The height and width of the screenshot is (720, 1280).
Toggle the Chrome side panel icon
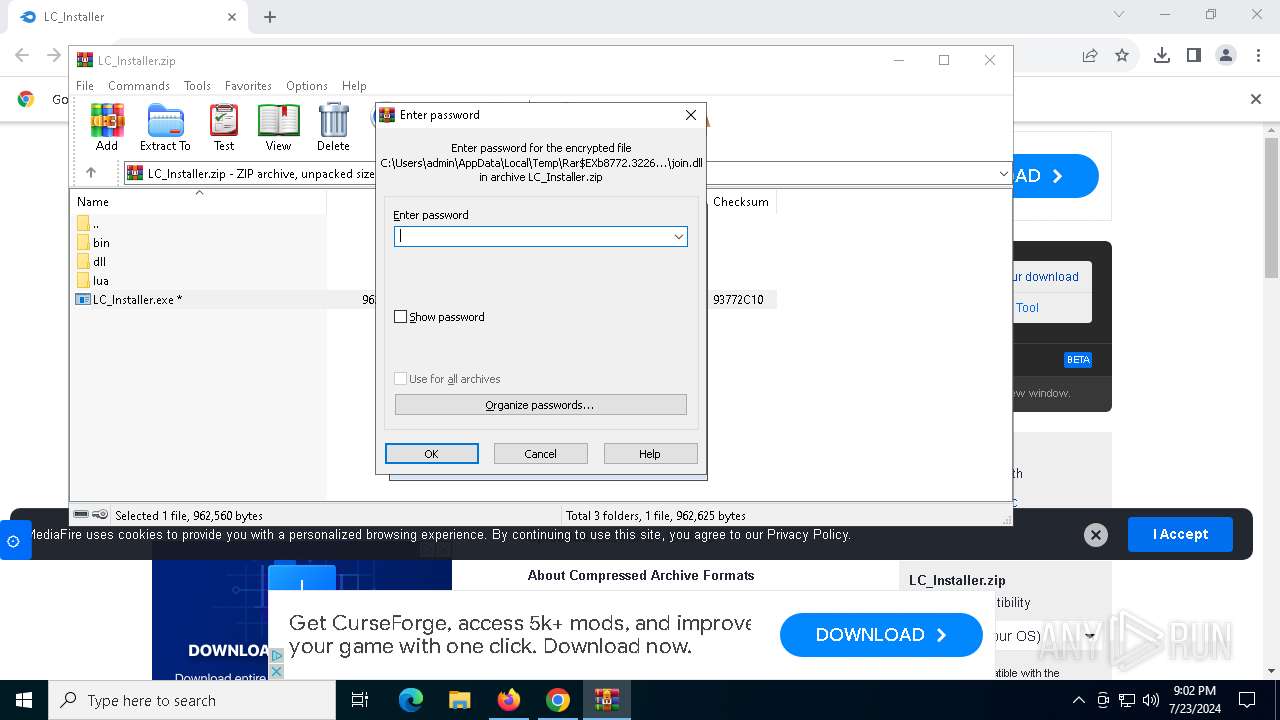tap(1194, 56)
